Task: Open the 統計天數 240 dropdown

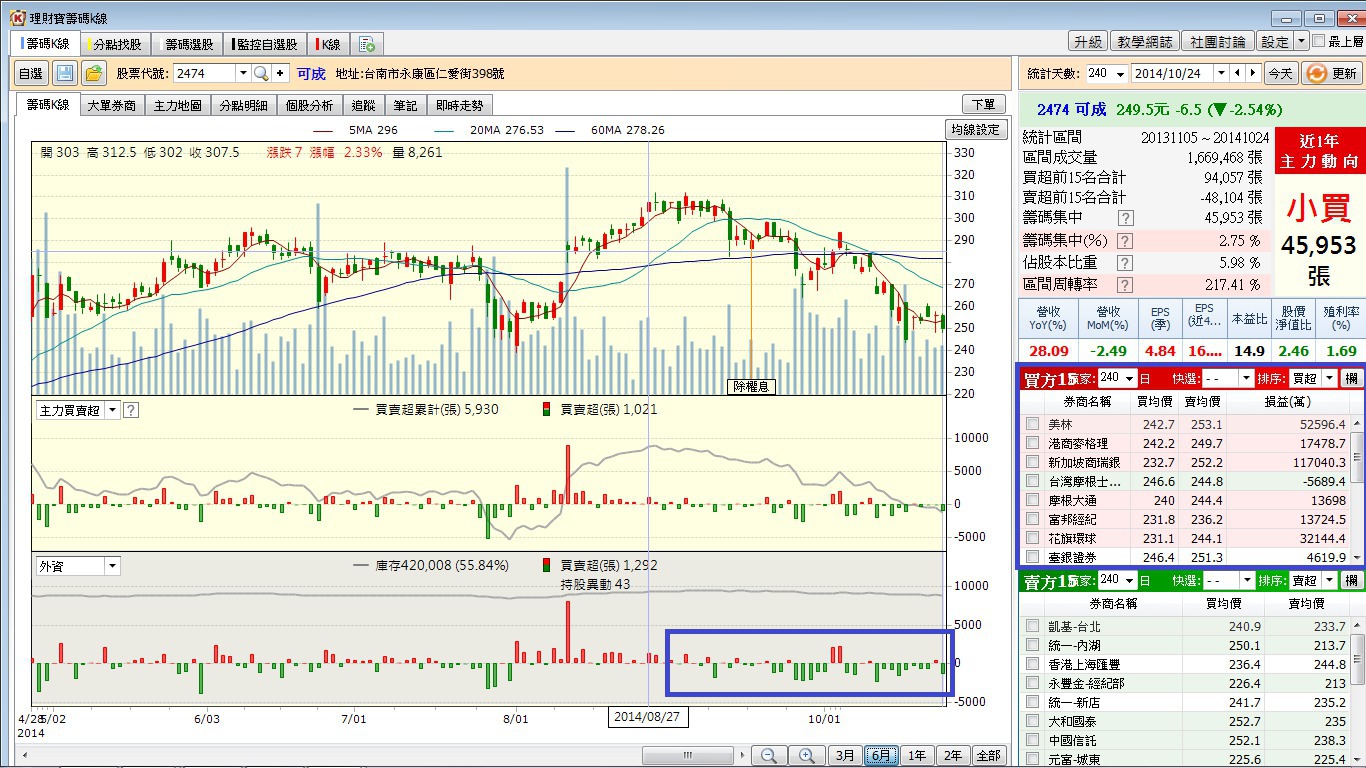Action: click(x=1120, y=73)
